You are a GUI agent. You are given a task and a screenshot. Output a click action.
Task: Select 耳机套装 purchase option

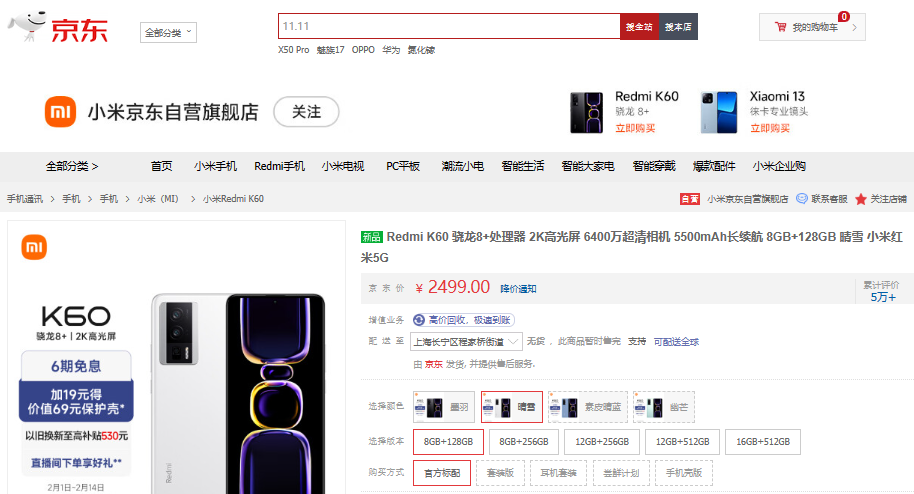(x=558, y=473)
